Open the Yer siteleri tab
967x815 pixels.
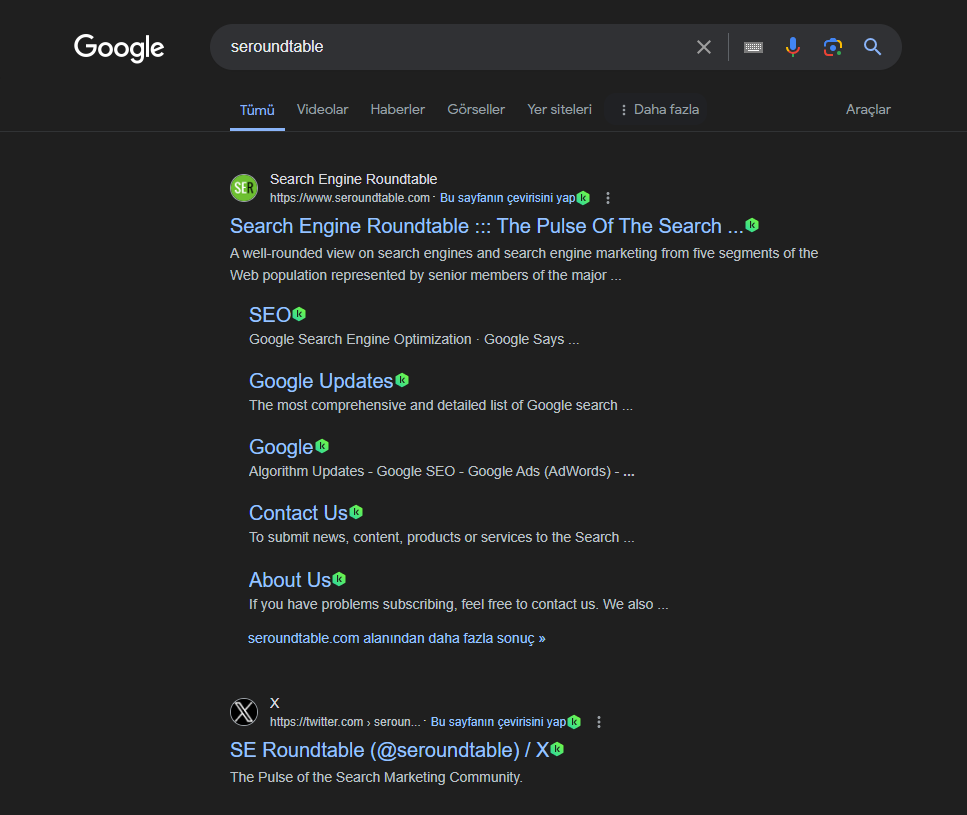click(559, 110)
